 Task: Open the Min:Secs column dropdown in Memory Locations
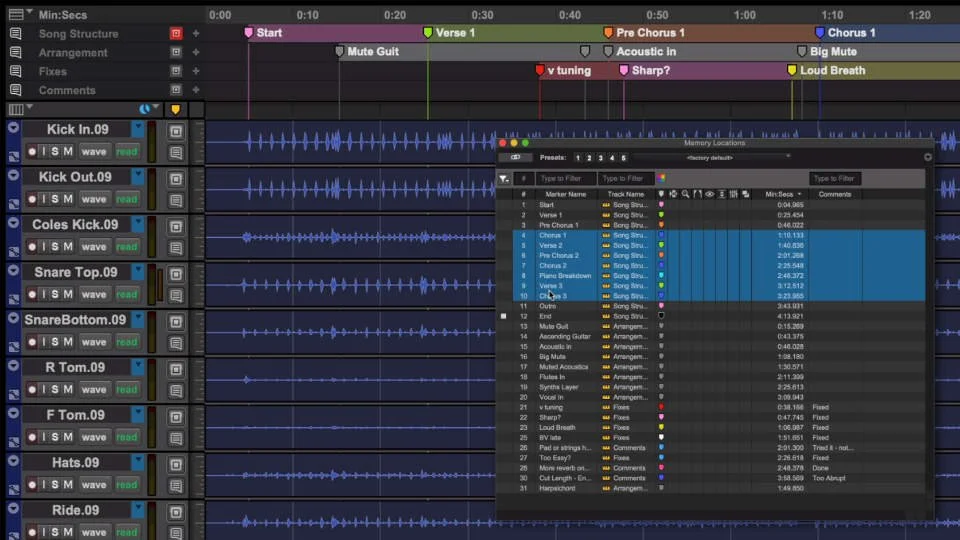[x=799, y=194]
